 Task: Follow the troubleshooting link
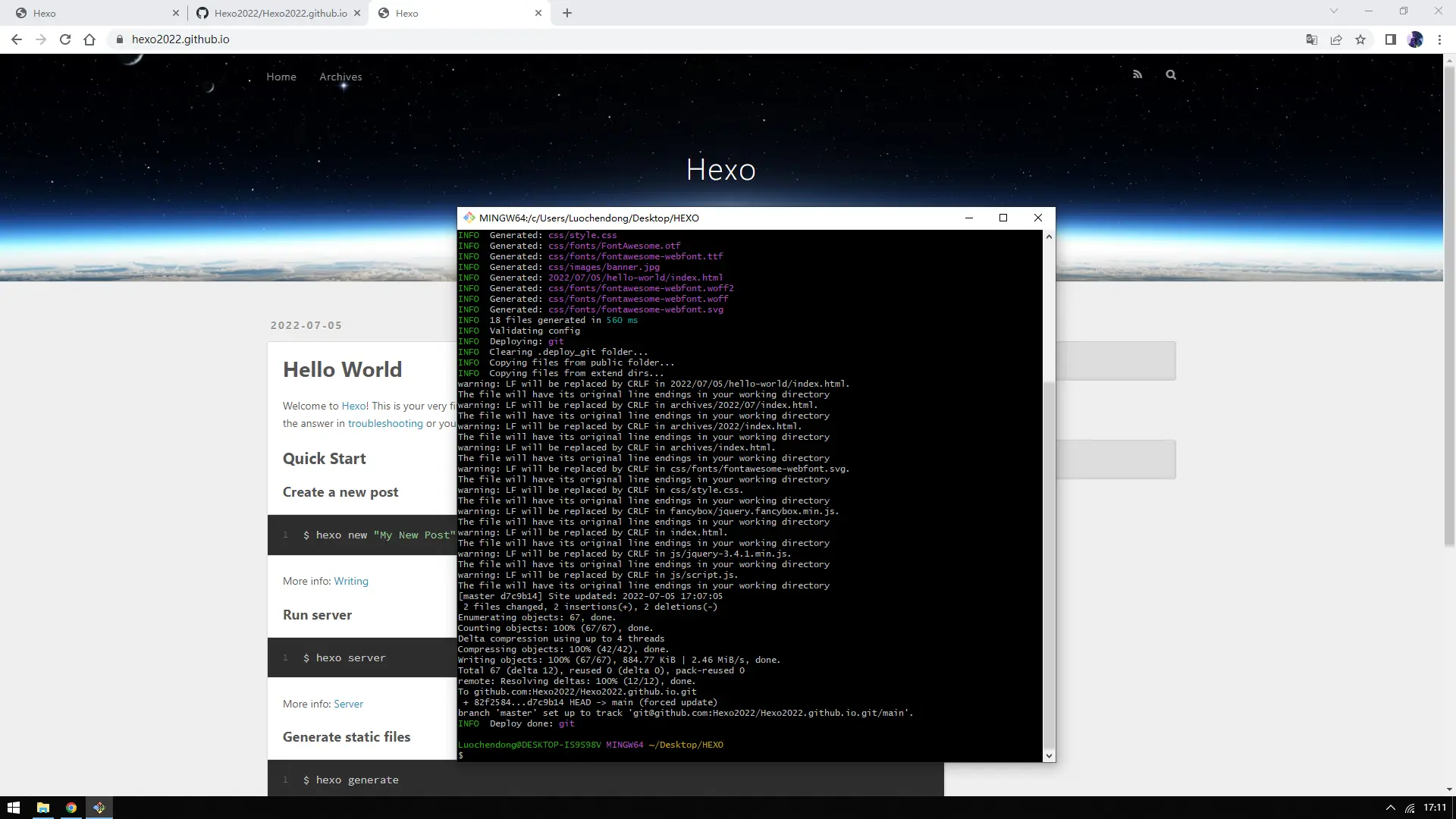coord(385,423)
